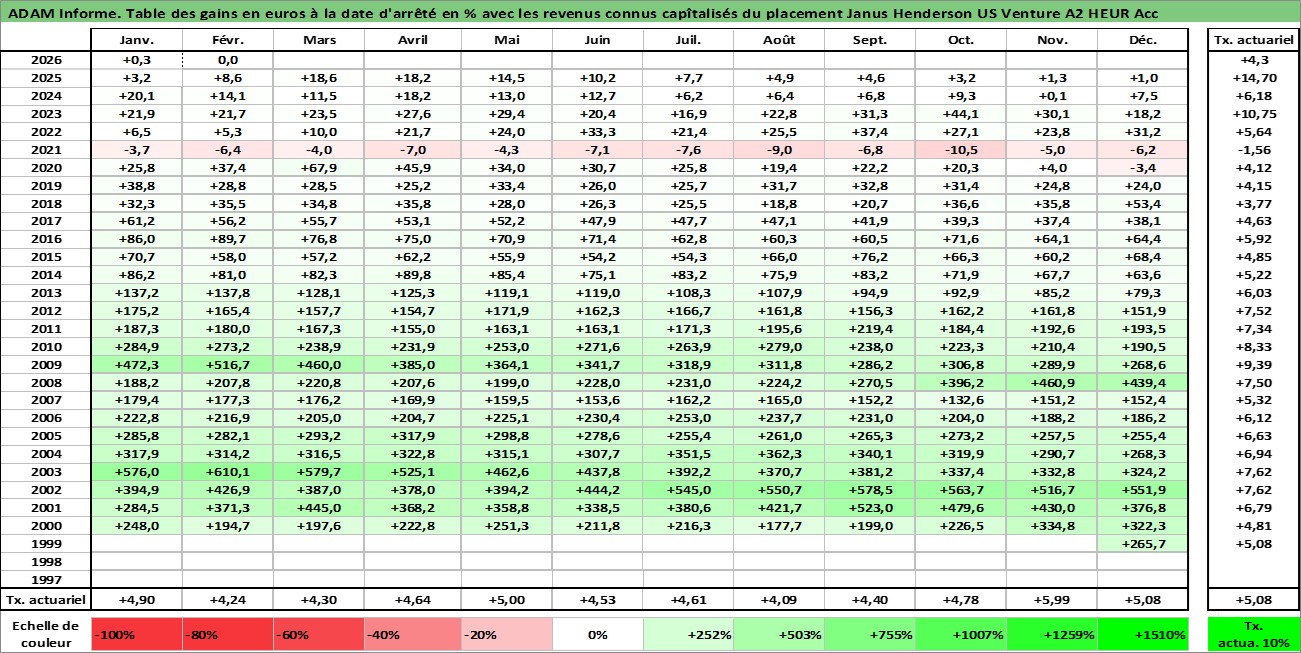Click December 2002 value +551,9
Image resolution: width=1301 pixels, height=653 pixels.
tap(1142, 490)
